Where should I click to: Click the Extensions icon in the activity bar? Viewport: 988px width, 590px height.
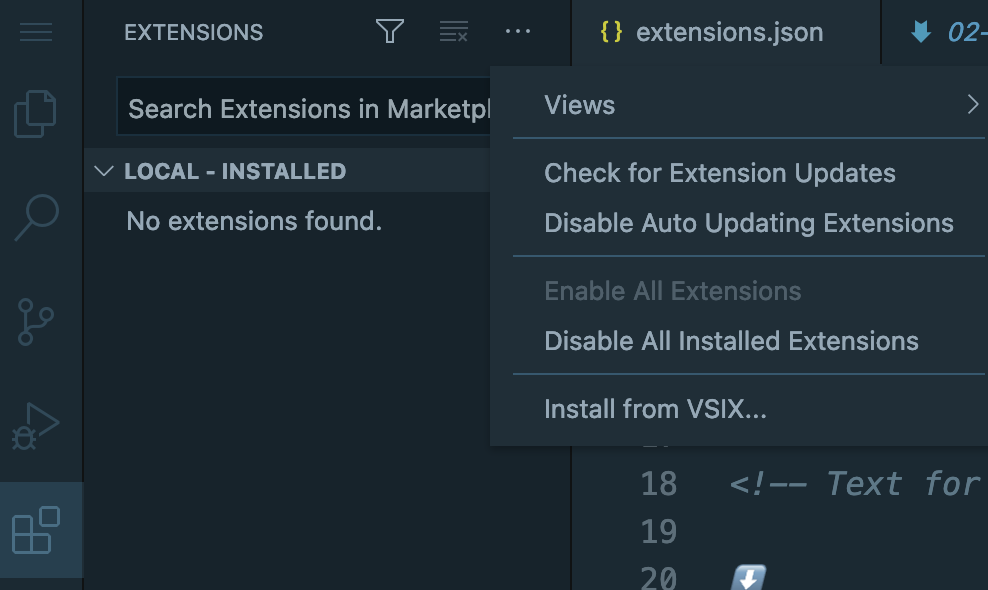tap(36, 530)
